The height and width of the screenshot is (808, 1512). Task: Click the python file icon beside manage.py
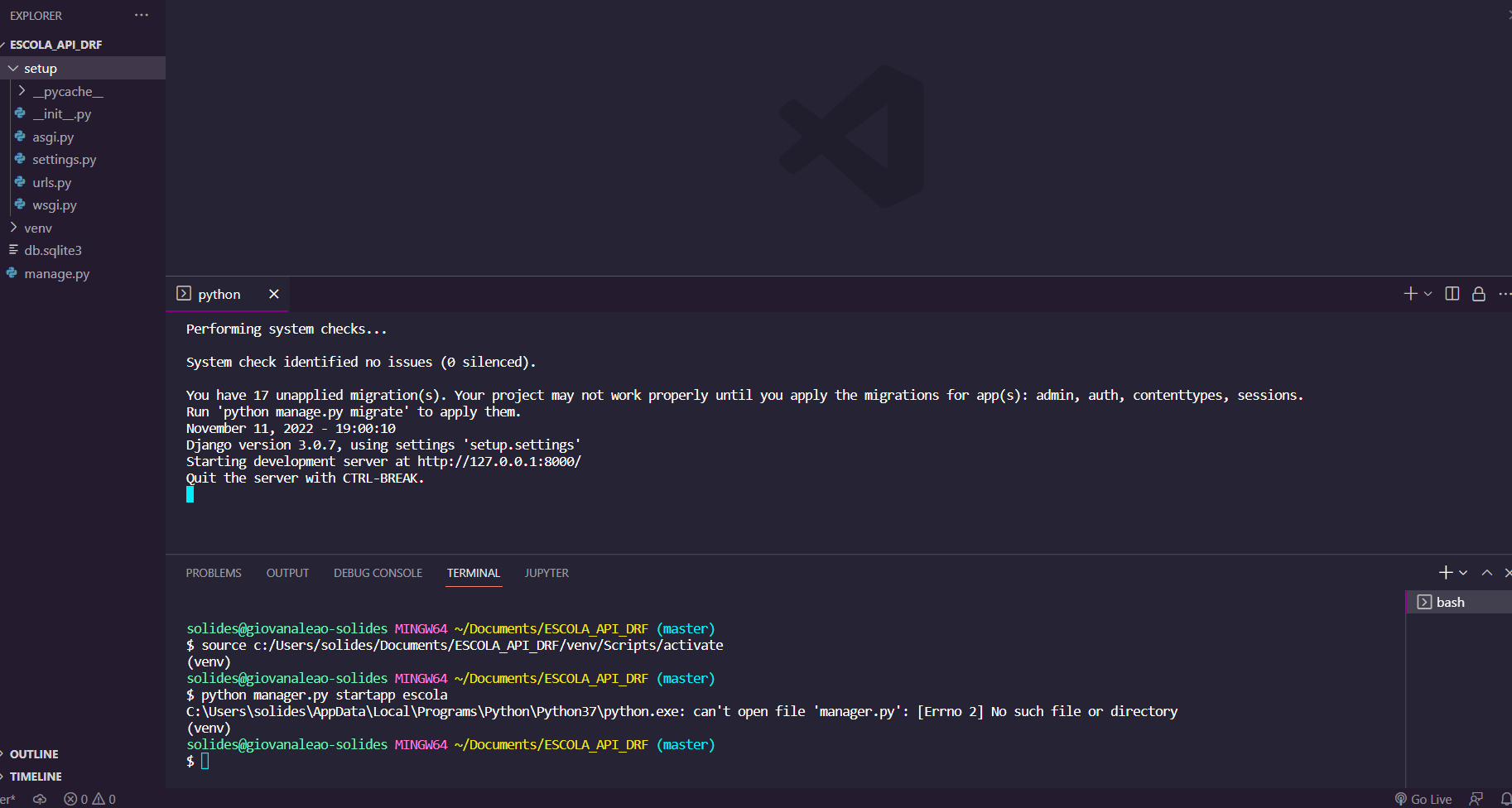click(12, 272)
